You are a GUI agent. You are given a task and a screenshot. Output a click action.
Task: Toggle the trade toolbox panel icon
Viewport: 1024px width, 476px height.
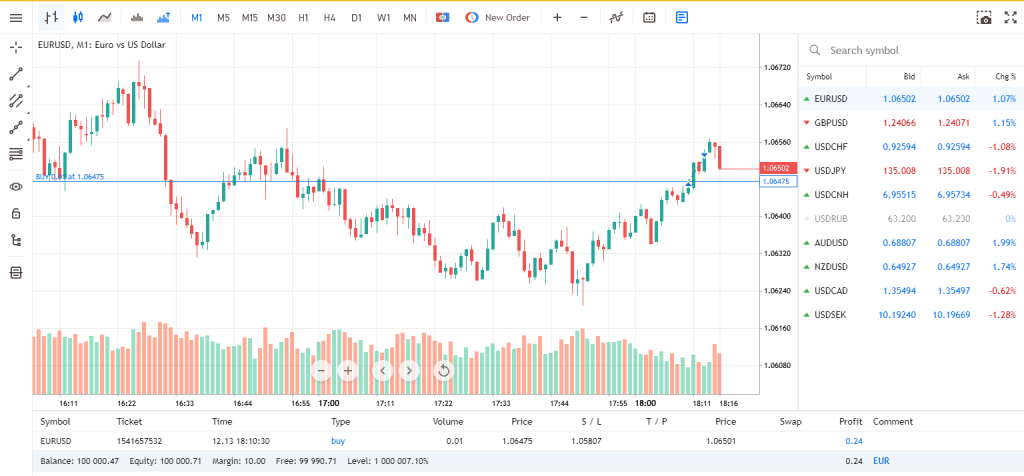coord(16,272)
